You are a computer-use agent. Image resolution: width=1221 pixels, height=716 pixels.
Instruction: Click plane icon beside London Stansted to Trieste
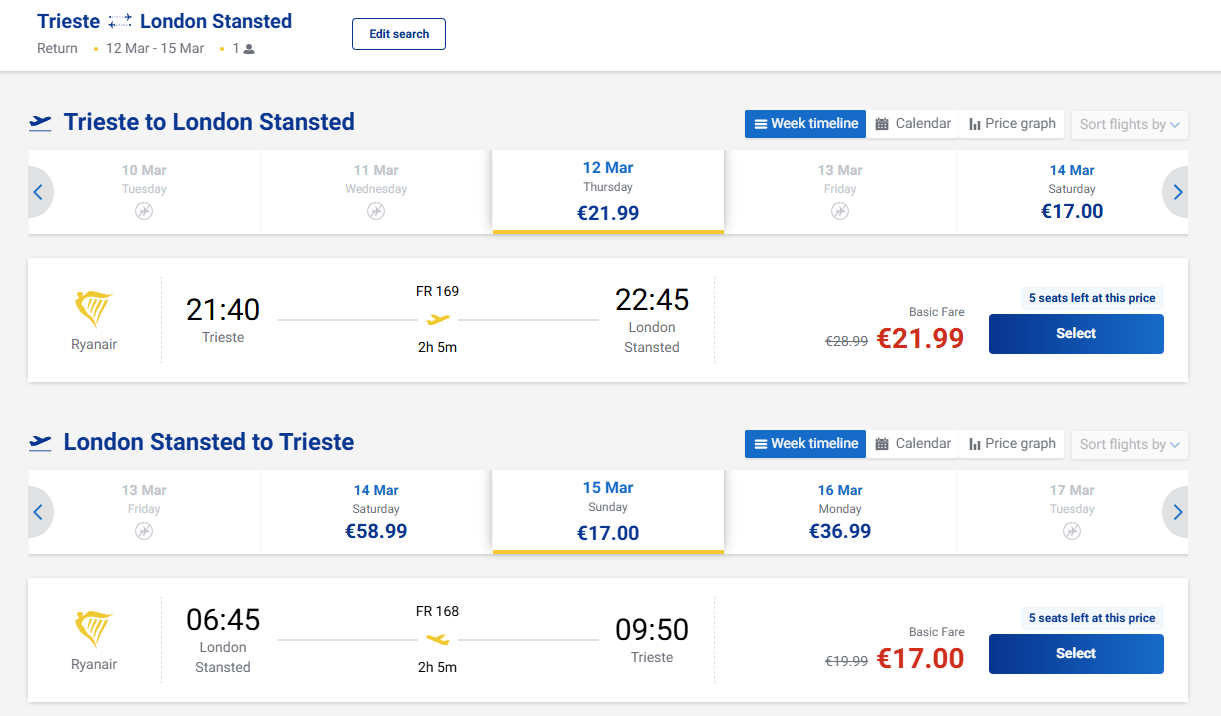pyautogui.click(x=40, y=443)
